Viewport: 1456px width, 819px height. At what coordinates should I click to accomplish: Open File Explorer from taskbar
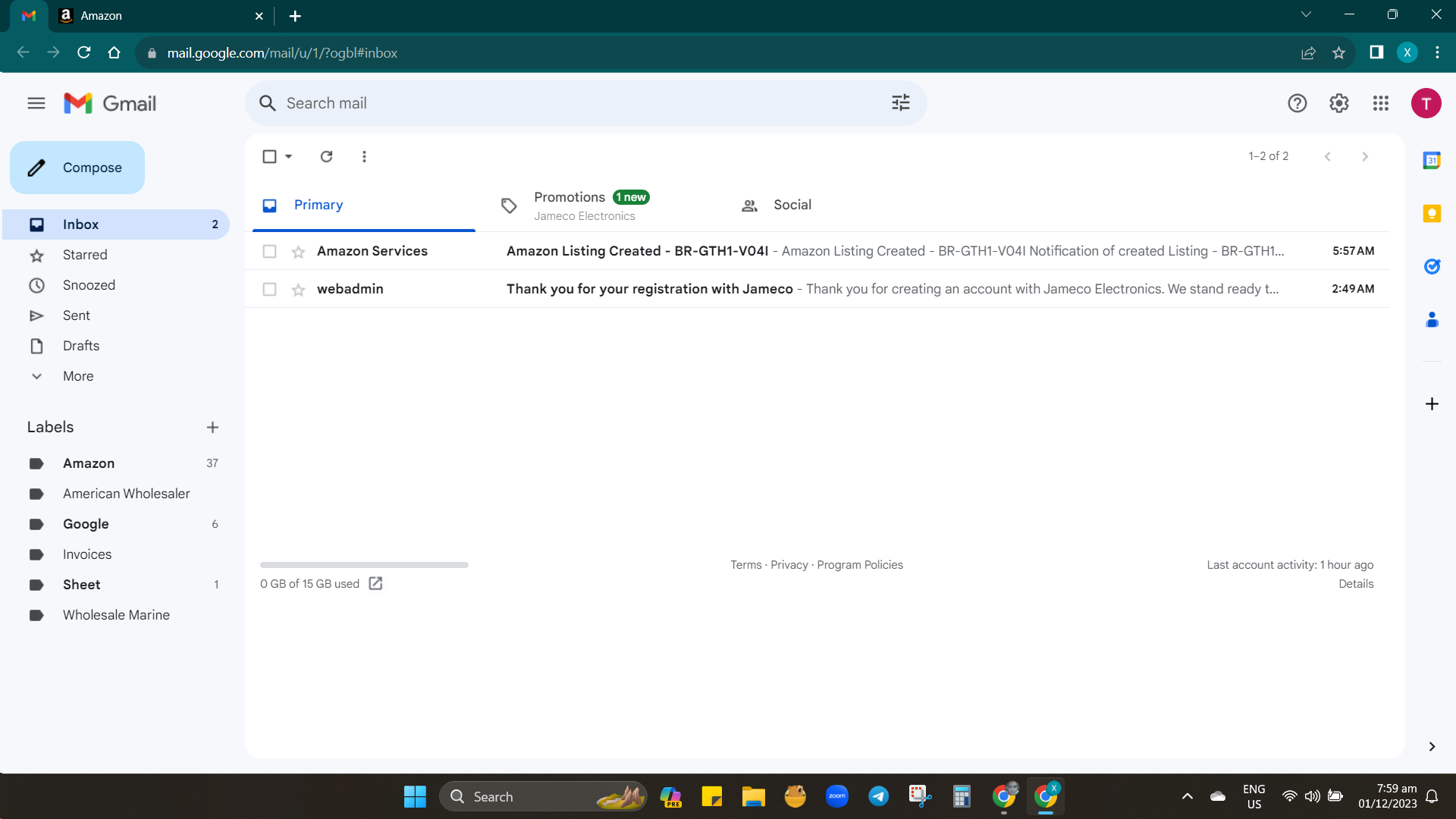click(753, 796)
